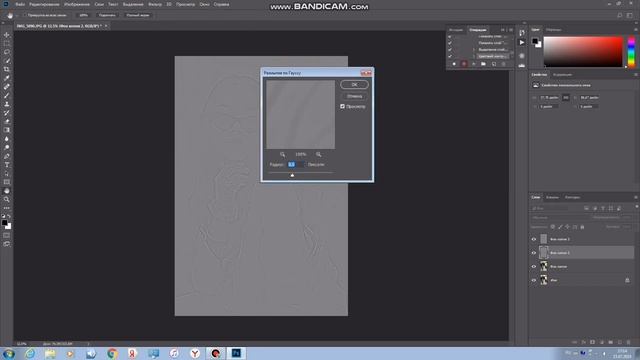Click Cancel in Gaussian Blur dialog
The image size is (640, 360).
tap(354, 96)
